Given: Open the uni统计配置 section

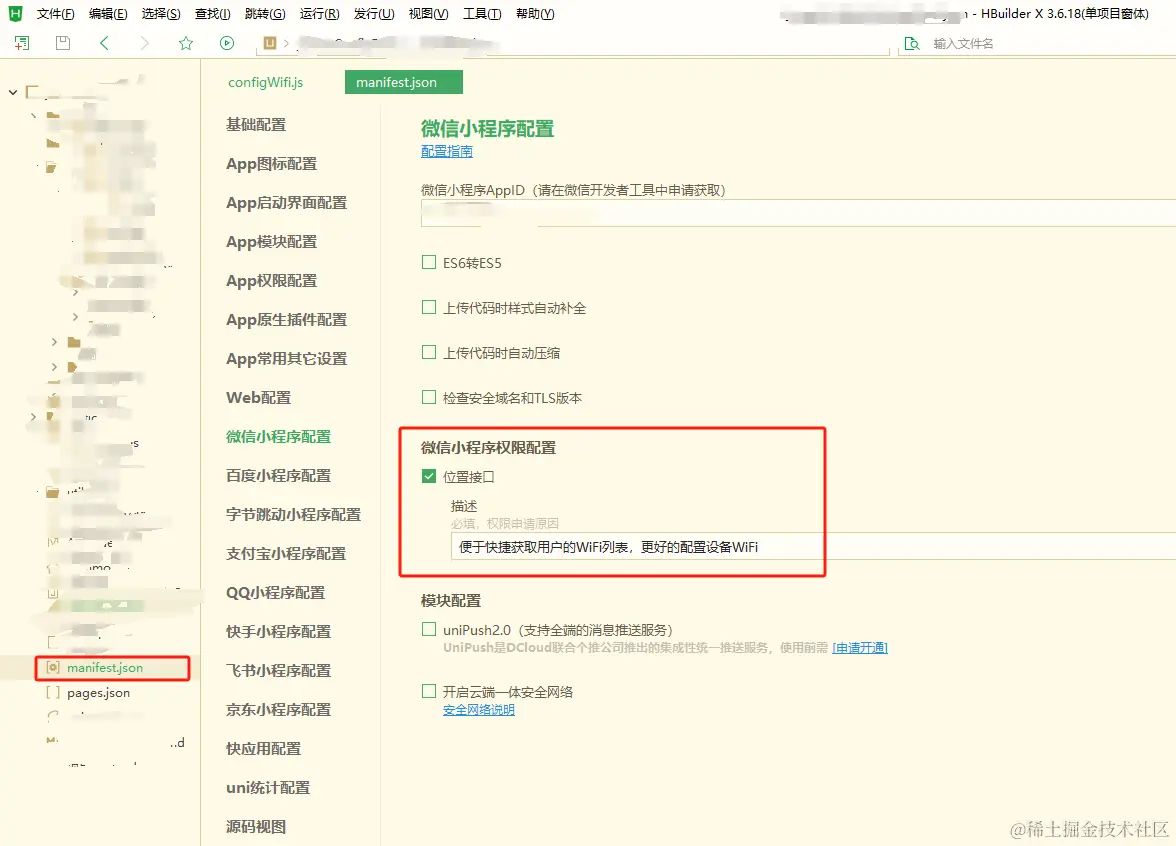Looking at the screenshot, I should click(268, 788).
